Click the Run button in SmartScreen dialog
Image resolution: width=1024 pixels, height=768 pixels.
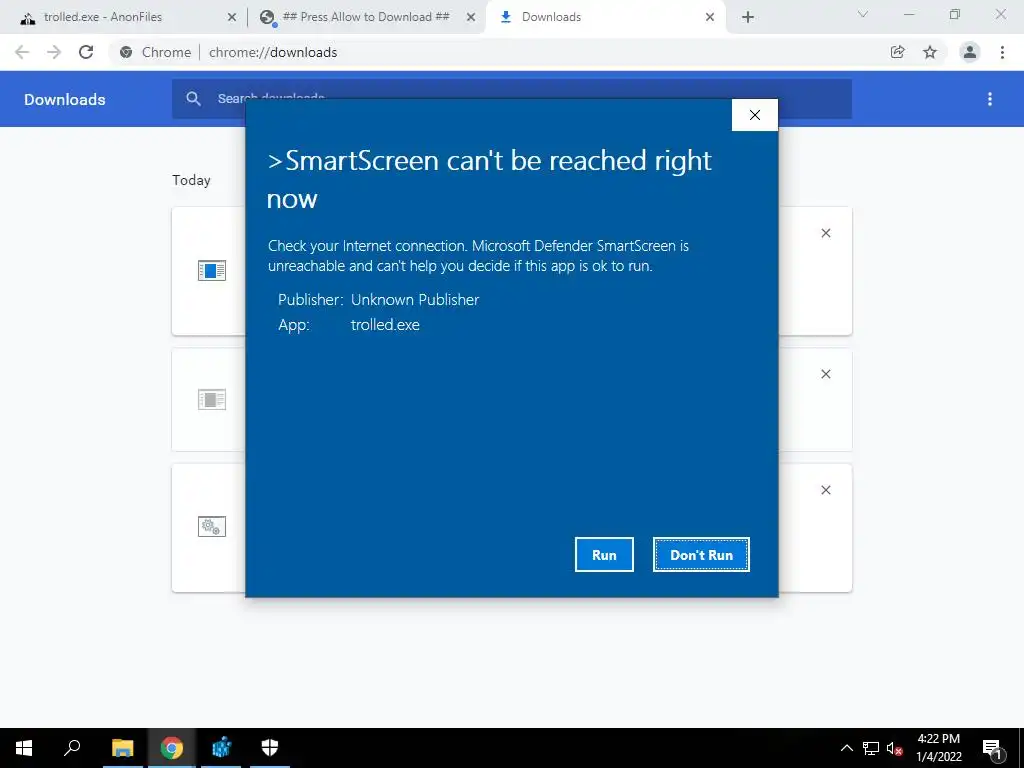click(604, 554)
